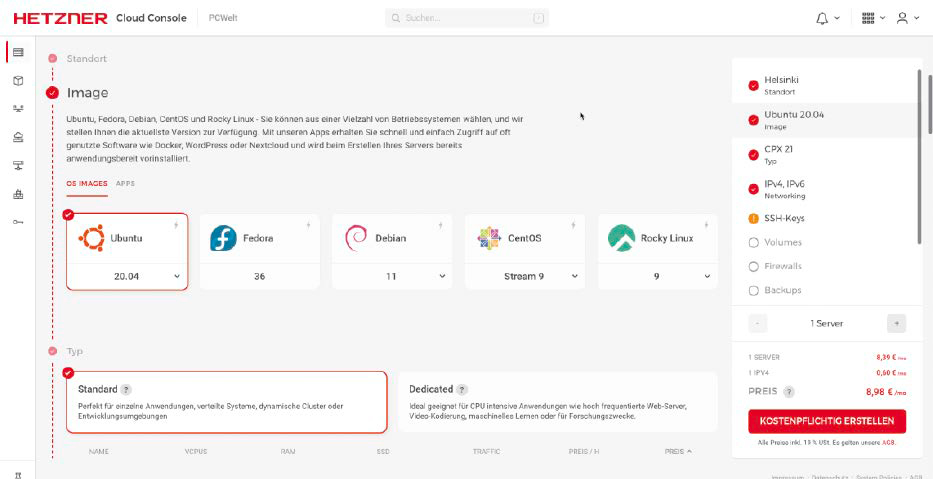Decrease server count with minus button
This screenshot has height=479, width=933.
[x=757, y=324]
